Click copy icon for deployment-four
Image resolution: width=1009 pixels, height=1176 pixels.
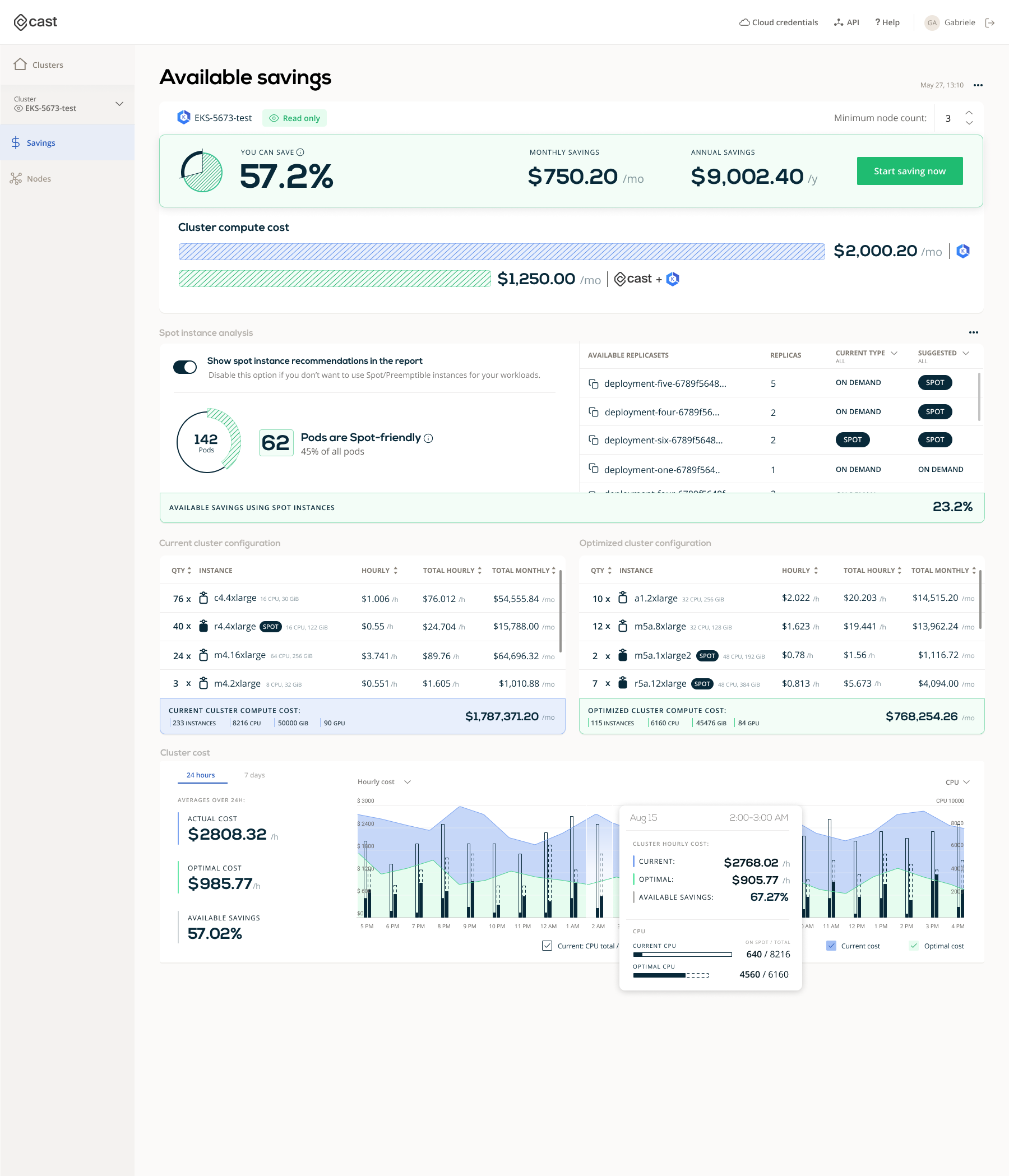tap(593, 412)
